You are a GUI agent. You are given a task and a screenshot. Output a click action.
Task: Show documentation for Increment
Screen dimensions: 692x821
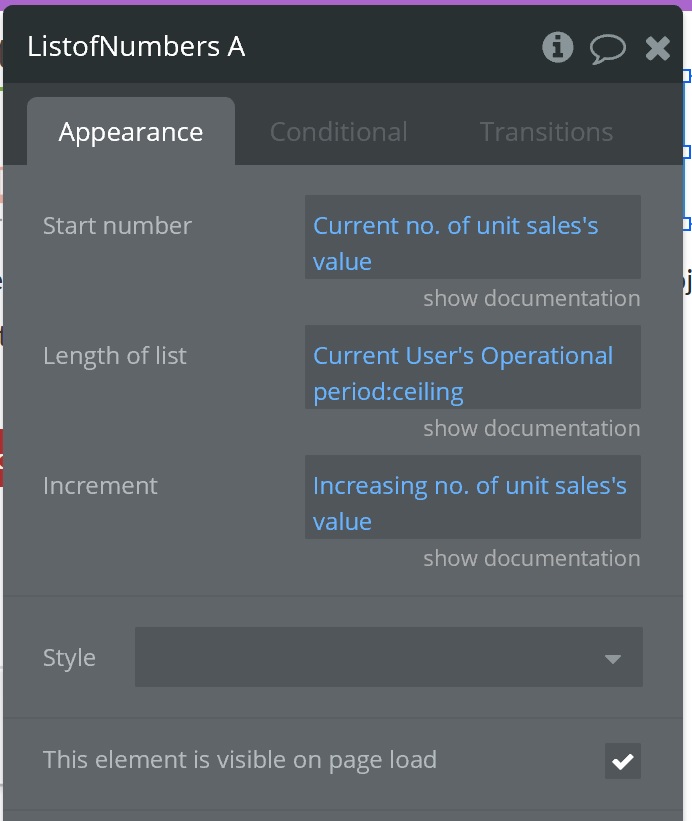(x=531, y=558)
